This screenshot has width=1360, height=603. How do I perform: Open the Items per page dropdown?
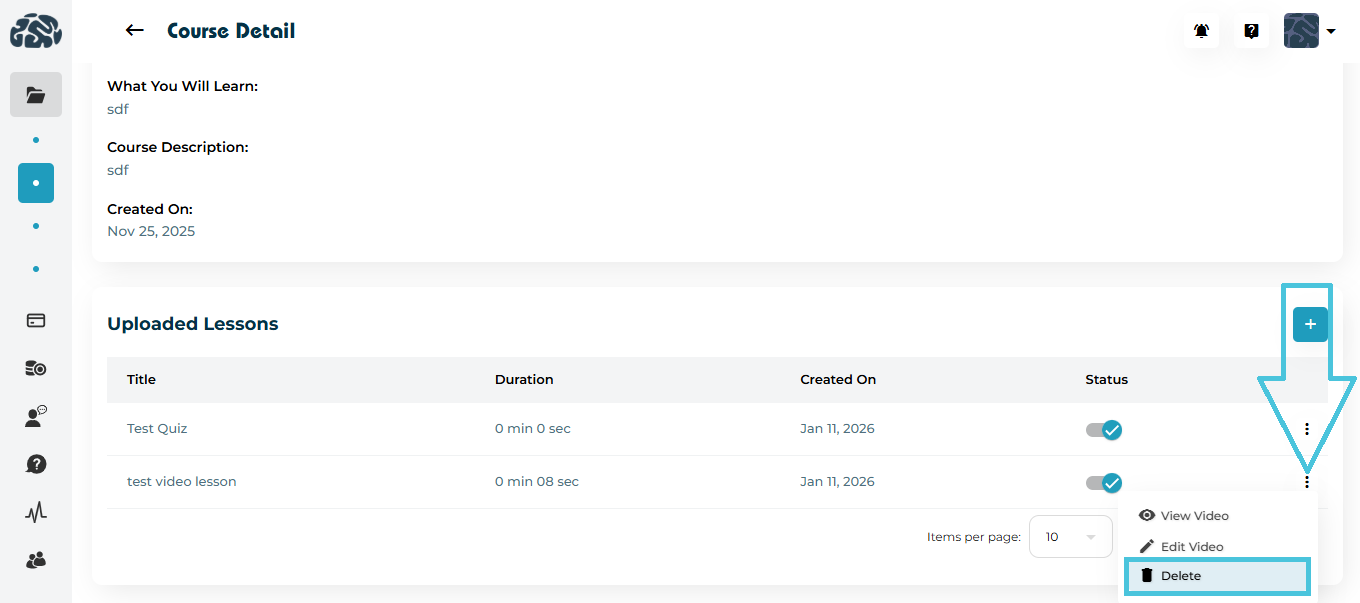(x=1070, y=537)
